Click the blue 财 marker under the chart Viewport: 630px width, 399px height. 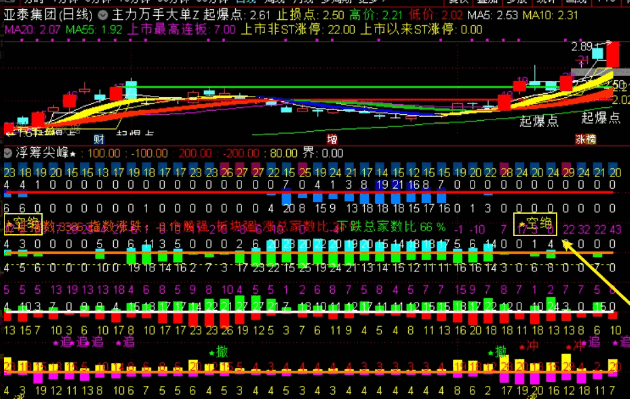click(98, 139)
